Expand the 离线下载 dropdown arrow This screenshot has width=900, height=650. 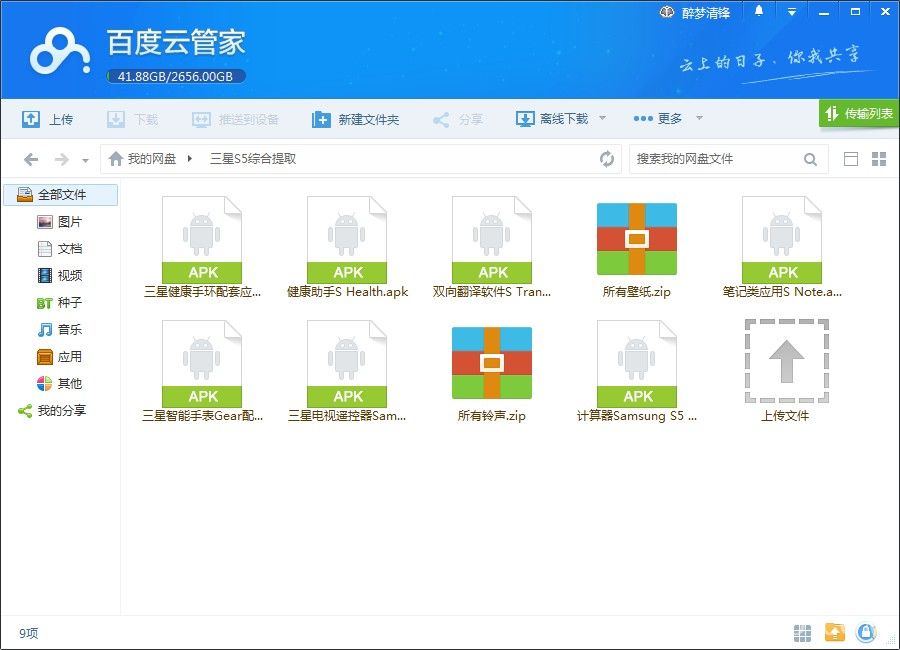(603, 118)
